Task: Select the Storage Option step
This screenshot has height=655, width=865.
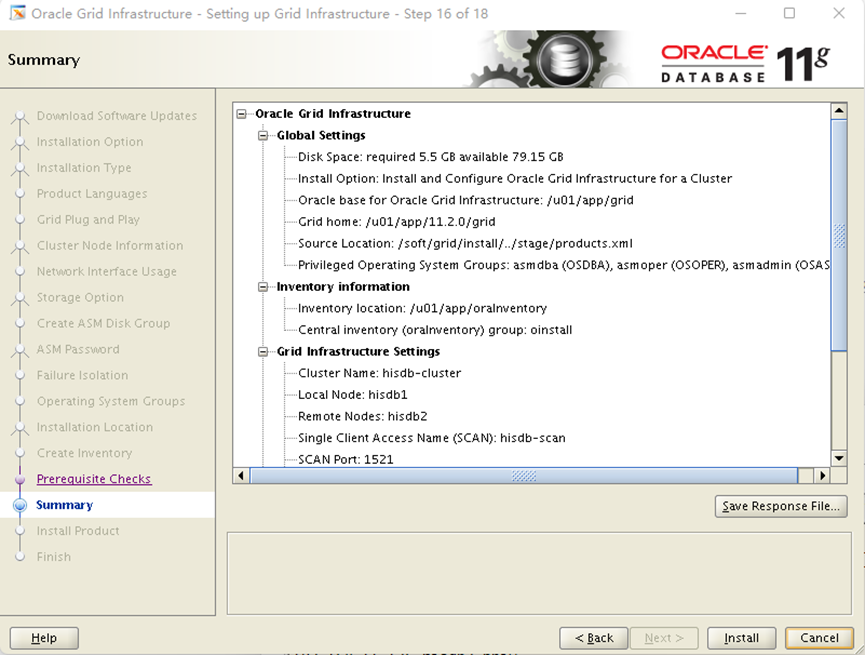Action: [x=80, y=297]
